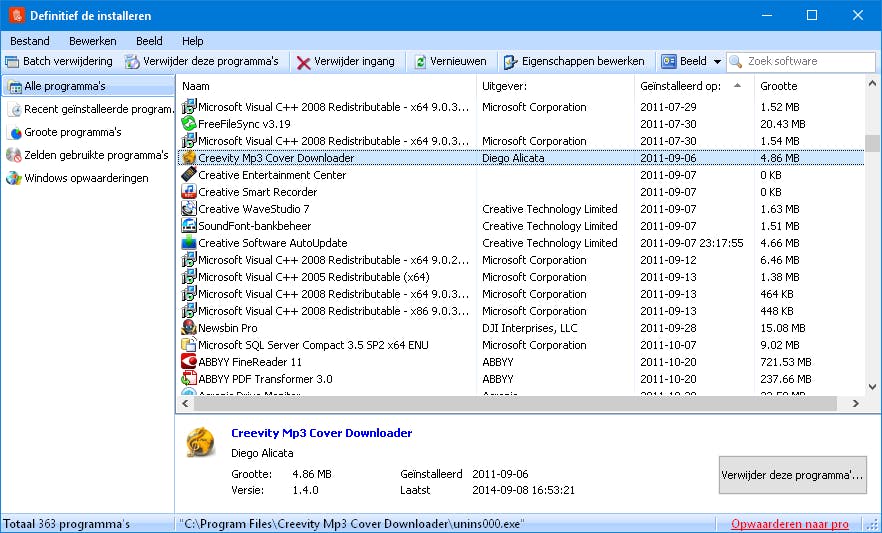Click Microsoft SQL Server Compact row icon

189,345
